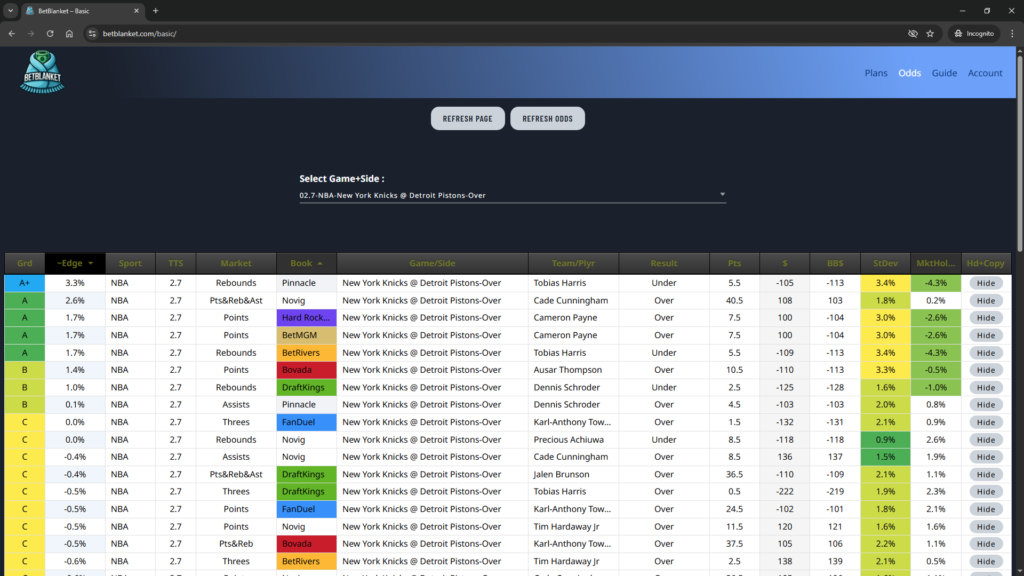
Task: Open the Plans page
Action: [876, 72]
